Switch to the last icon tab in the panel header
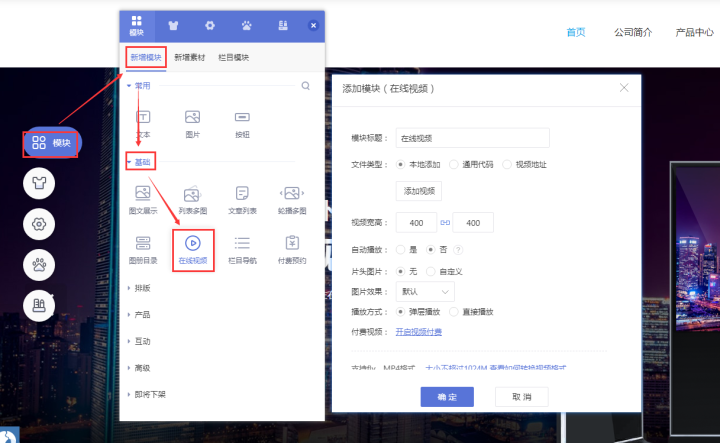This screenshot has width=720, height=443. [283, 26]
